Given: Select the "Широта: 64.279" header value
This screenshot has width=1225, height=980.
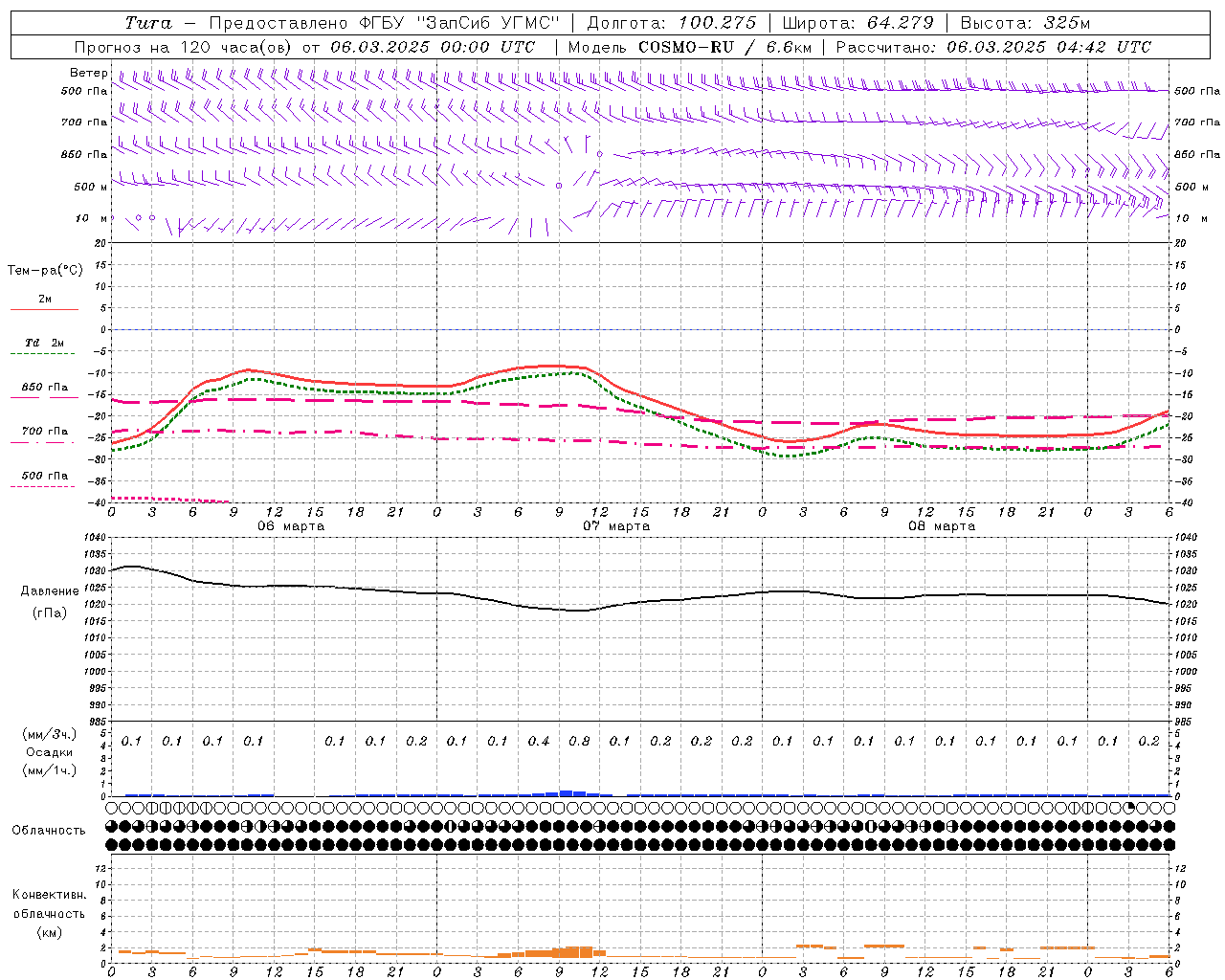Looking at the screenshot, I should pyautogui.click(x=857, y=23).
